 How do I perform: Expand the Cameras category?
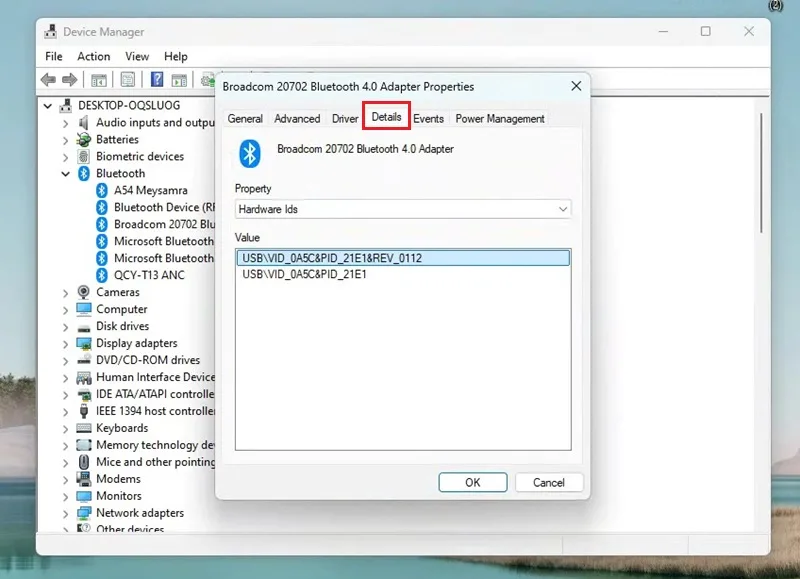(66, 293)
